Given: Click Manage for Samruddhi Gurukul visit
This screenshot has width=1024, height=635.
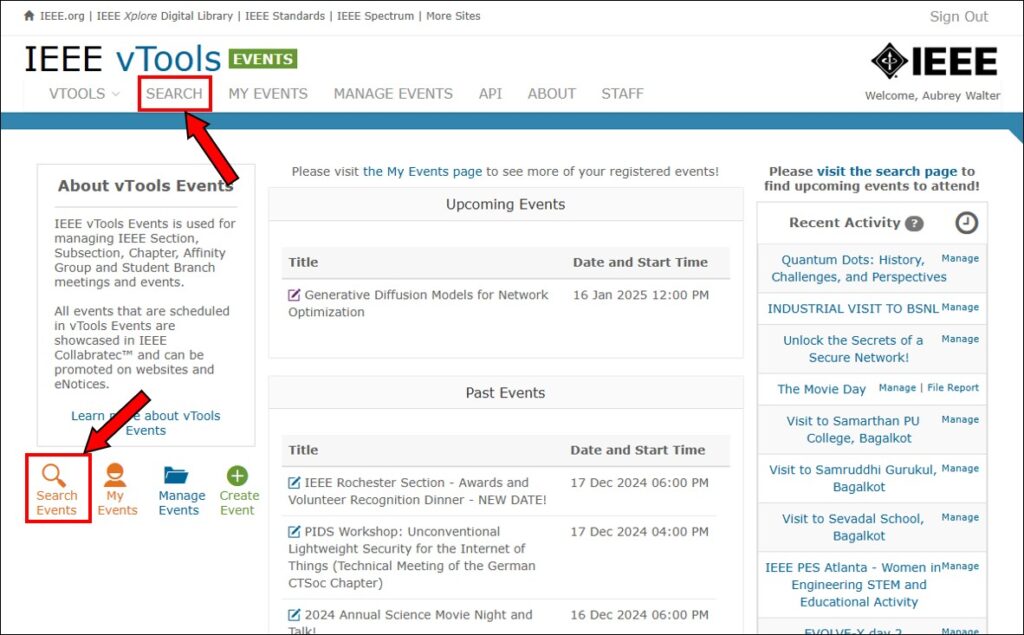Looking at the screenshot, I should click(x=960, y=468).
